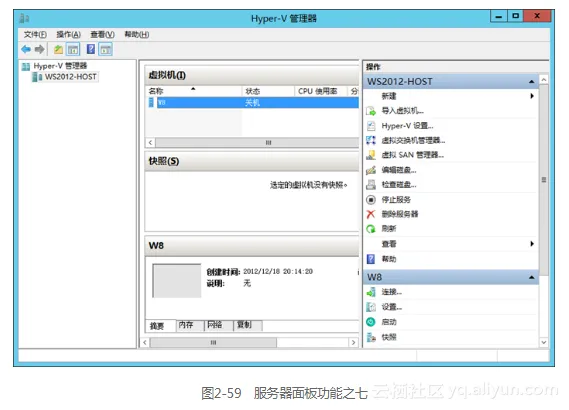The image size is (569, 410).
Task: Click left arrow of VM list scrollbar
Action: 151,143
